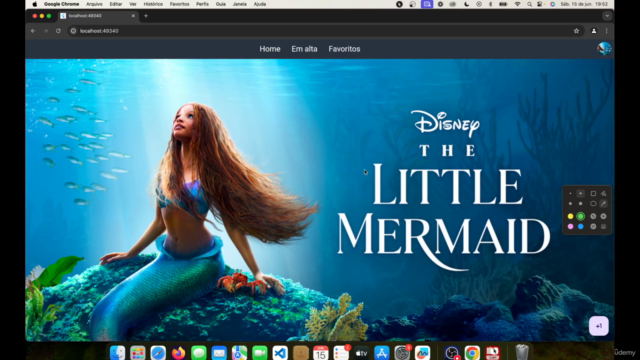Click the highlighted purple screen-annotation menu bar icon

click(427, 4)
